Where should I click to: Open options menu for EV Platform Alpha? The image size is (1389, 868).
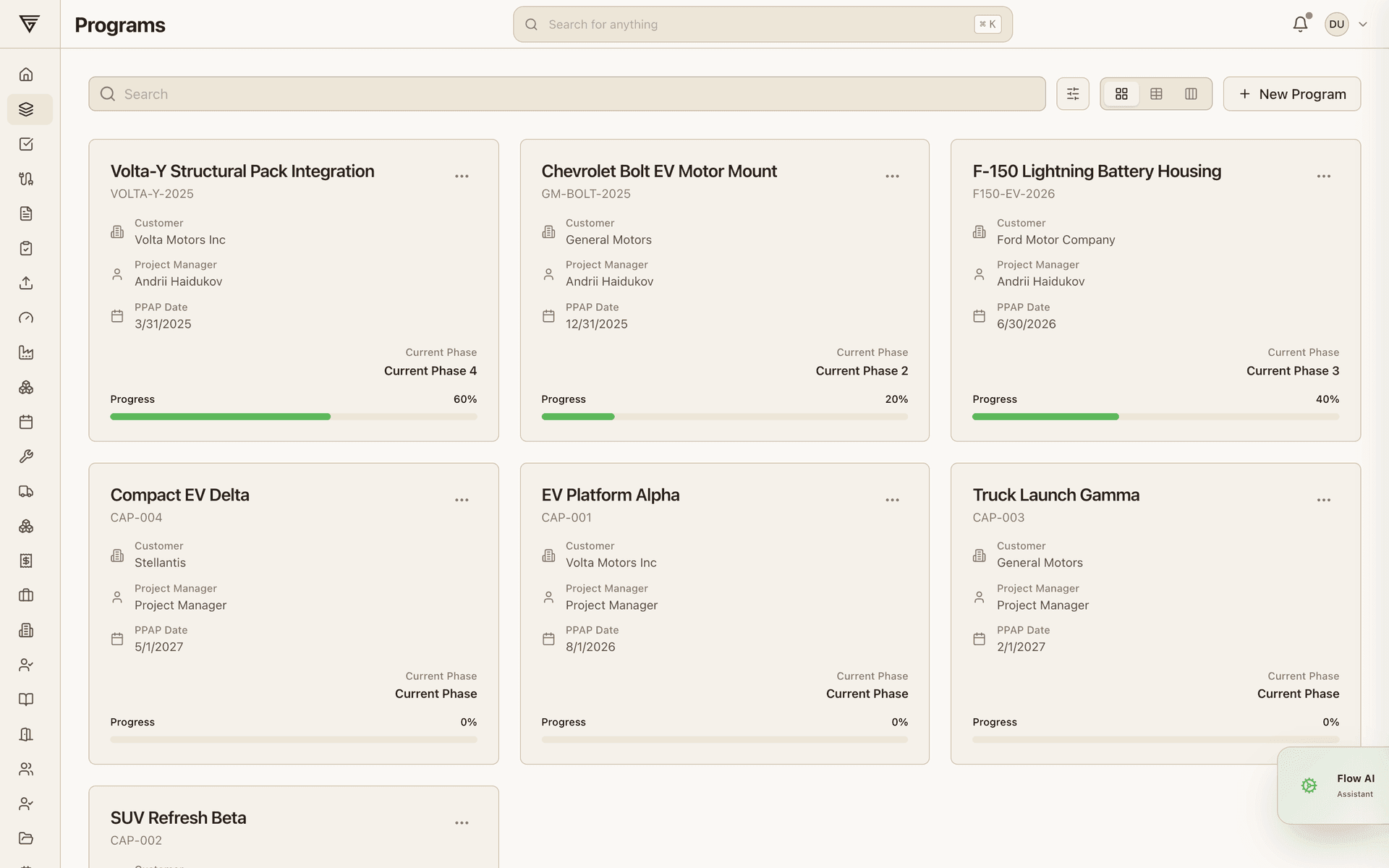click(893, 500)
